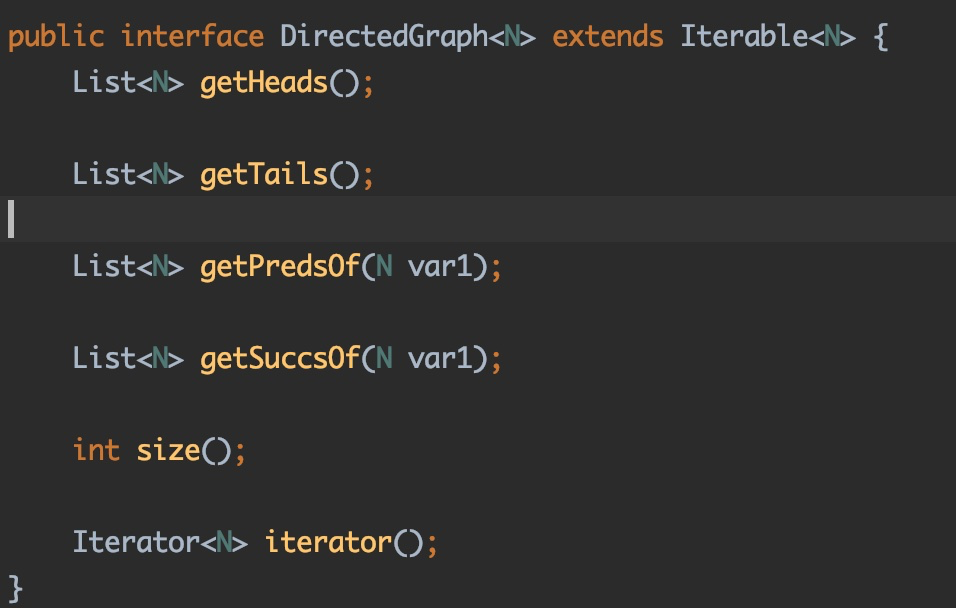This screenshot has width=956, height=608.
Task: Click the closing curly brace of the interface
Action: [15, 587]
